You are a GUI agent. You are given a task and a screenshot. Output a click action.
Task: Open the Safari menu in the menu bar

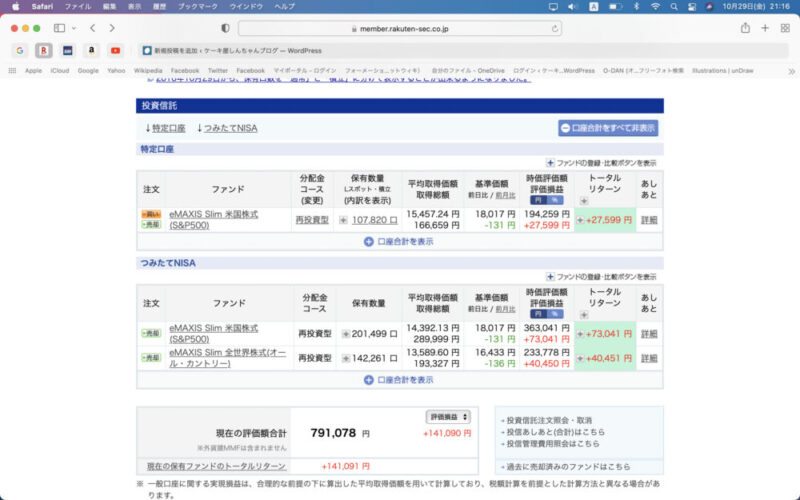[42, 7]
